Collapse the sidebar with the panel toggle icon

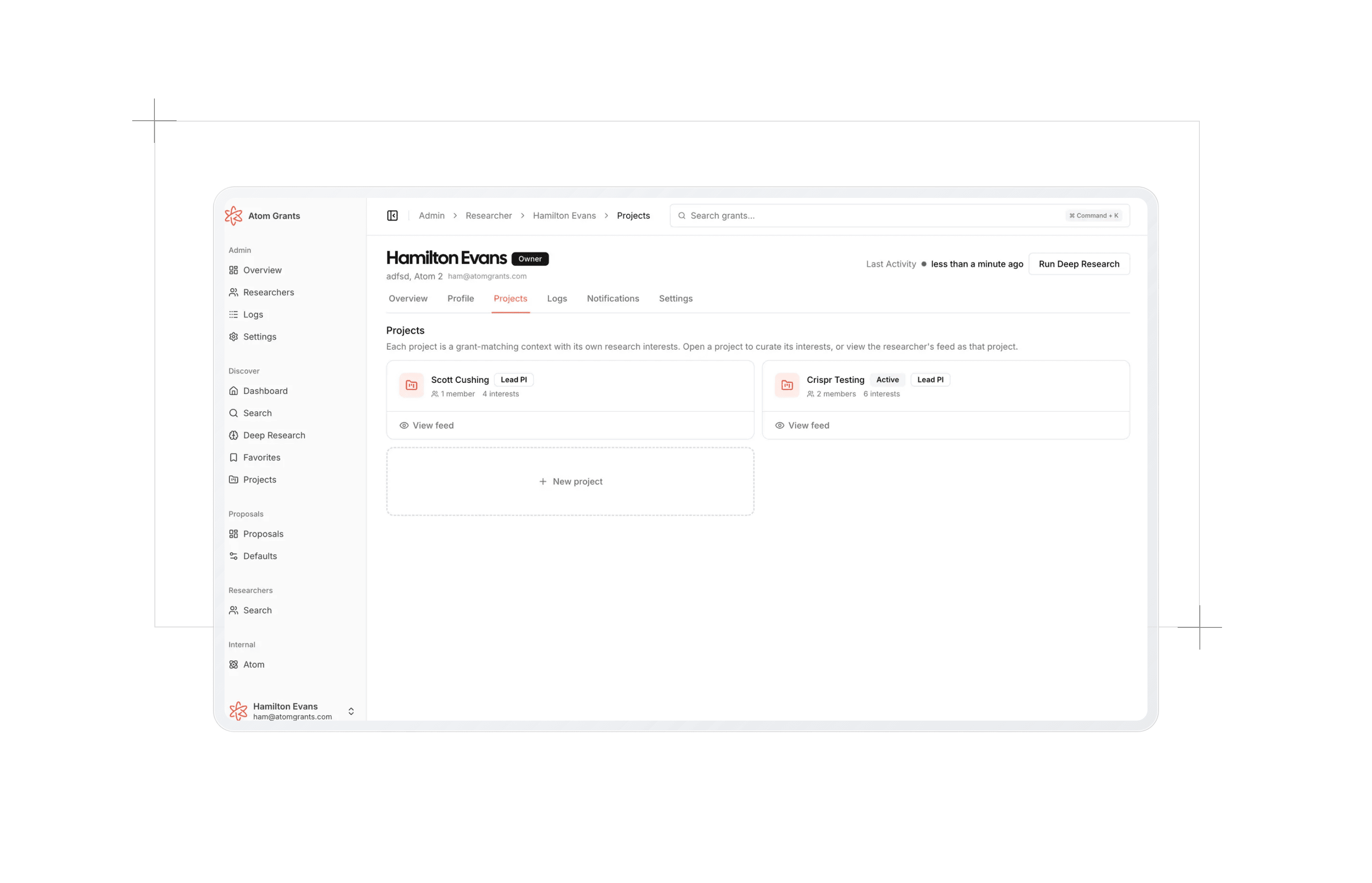coord(392,216)
